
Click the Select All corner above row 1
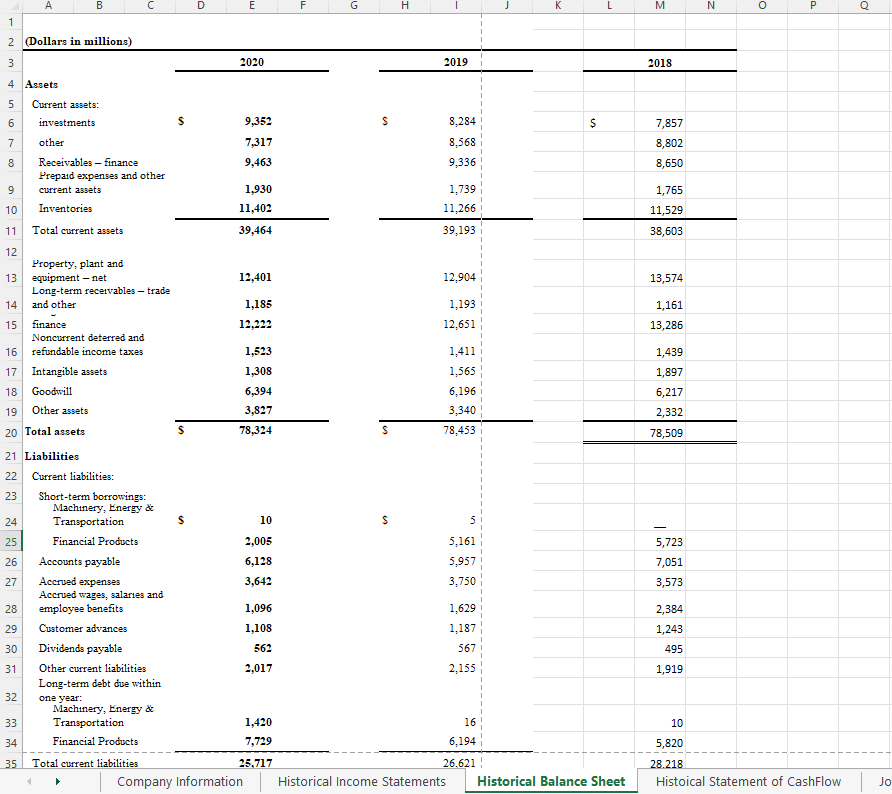(10, 7)
